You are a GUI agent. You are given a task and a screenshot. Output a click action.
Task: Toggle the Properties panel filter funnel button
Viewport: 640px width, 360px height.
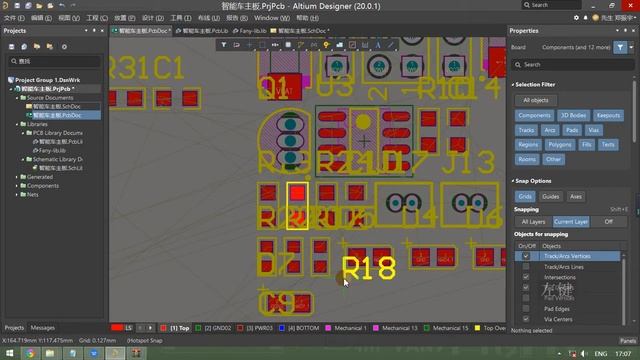click(620, 47)
